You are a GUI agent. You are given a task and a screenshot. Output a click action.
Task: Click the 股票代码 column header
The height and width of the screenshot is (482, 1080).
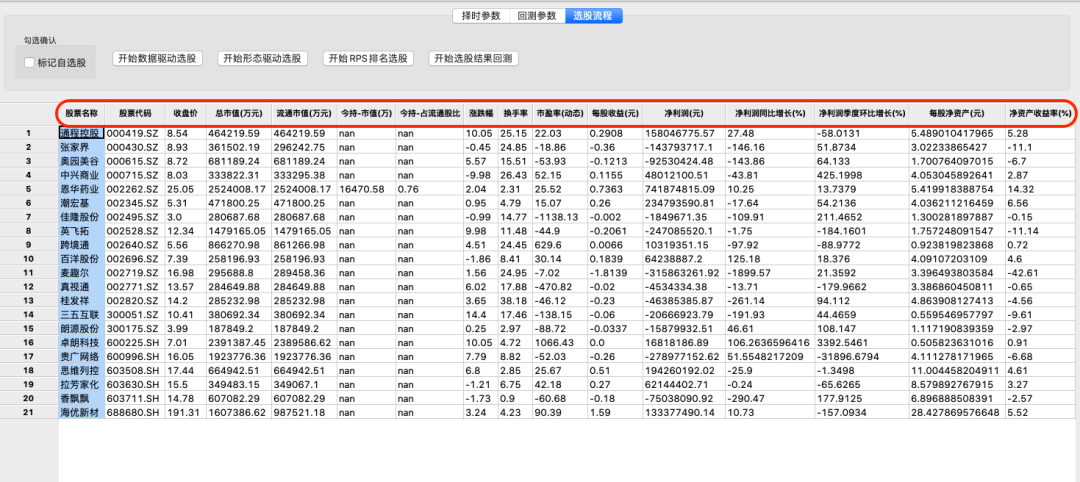(x=135, y=114)
